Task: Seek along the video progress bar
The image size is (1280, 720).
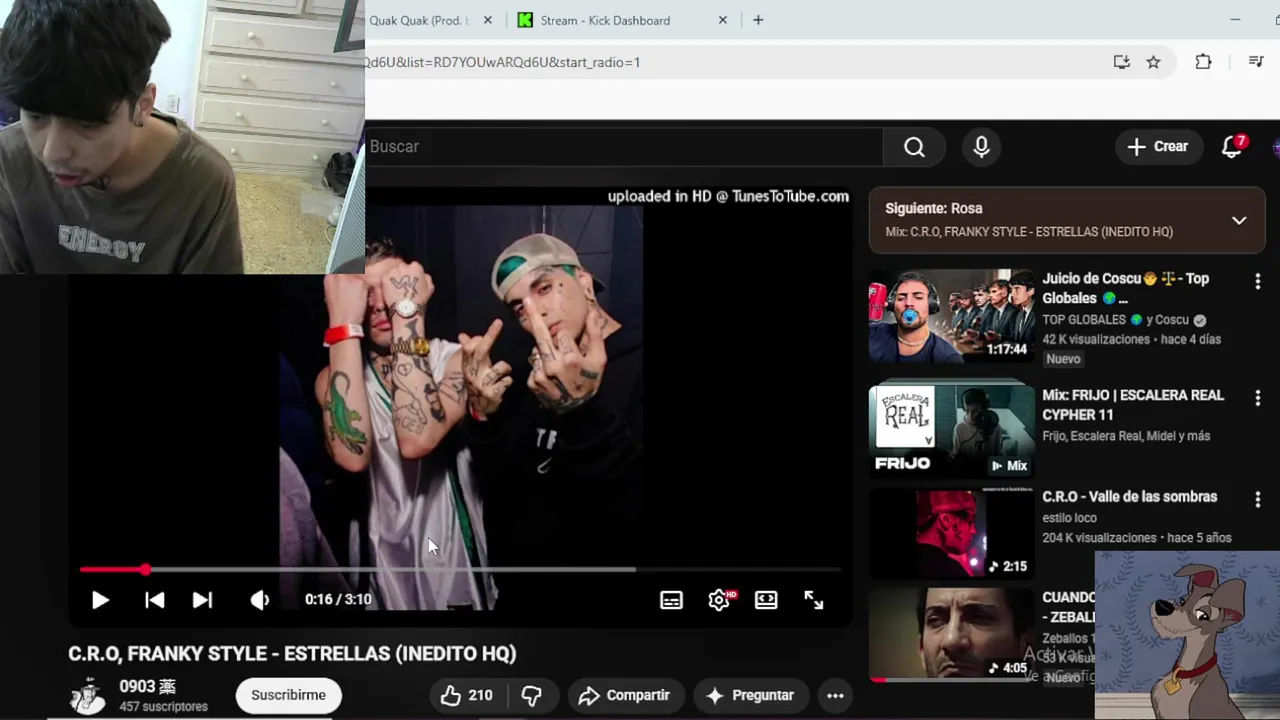Action: [460, 570]
